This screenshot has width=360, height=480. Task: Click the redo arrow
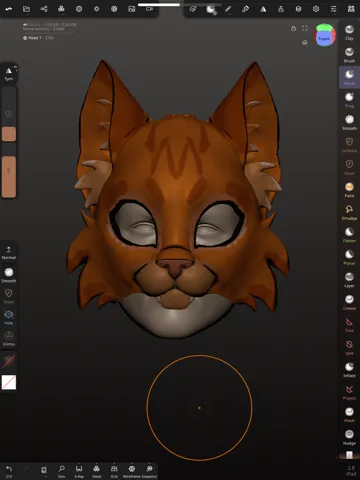[x=26, y=470]
